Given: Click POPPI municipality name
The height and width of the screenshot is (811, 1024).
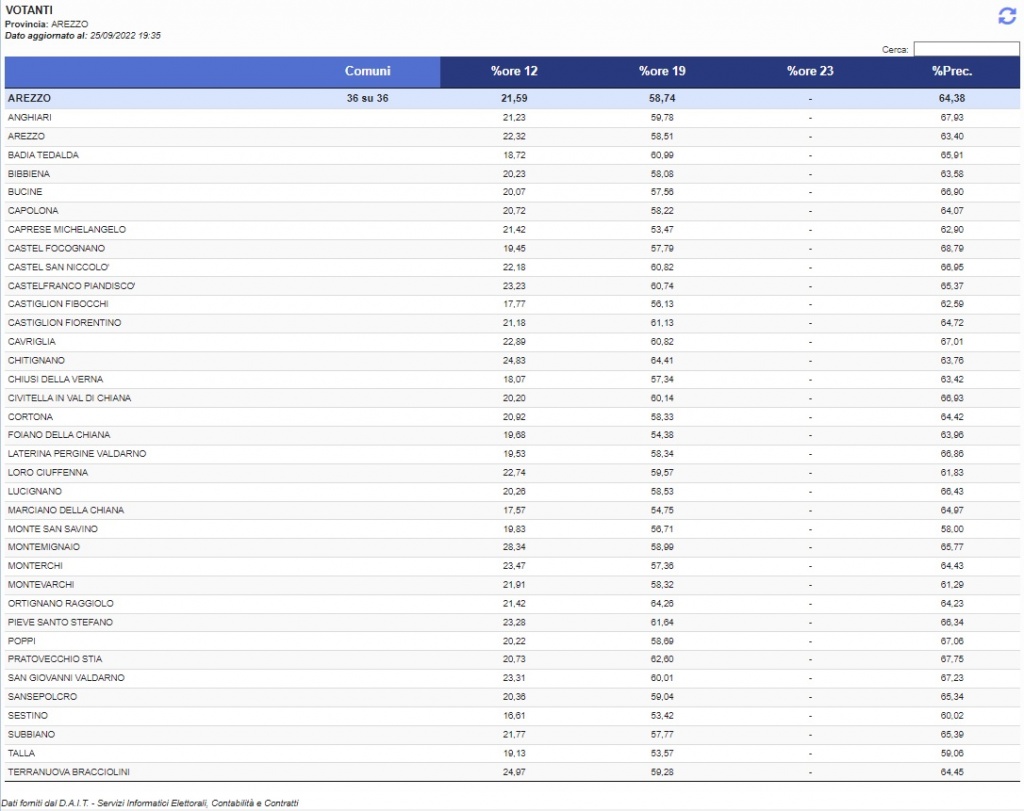Looking at the screenshot, I should click(22, 641).
